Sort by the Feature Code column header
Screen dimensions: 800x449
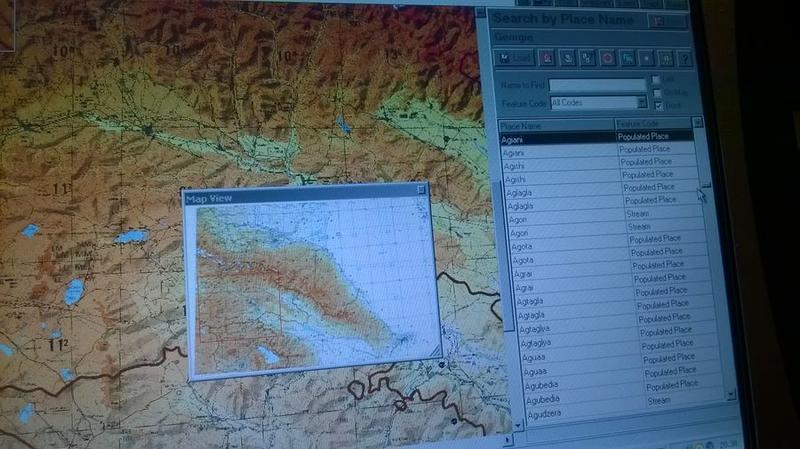pos(654,123)
